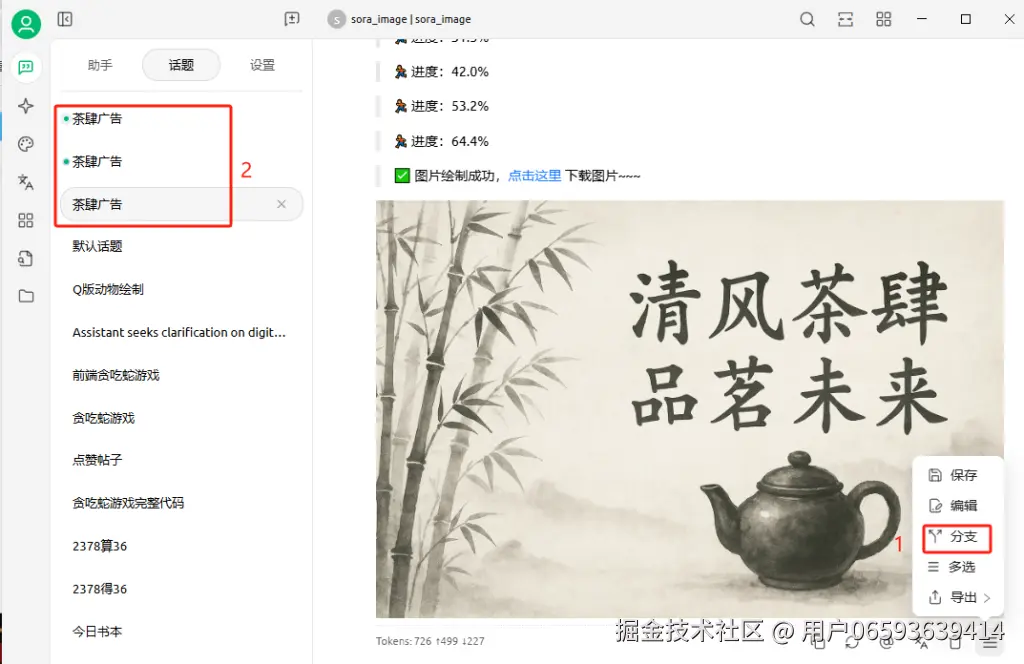
Task: Remove the selected 茶肆广告 topic with the X
Action: (281, 204)
